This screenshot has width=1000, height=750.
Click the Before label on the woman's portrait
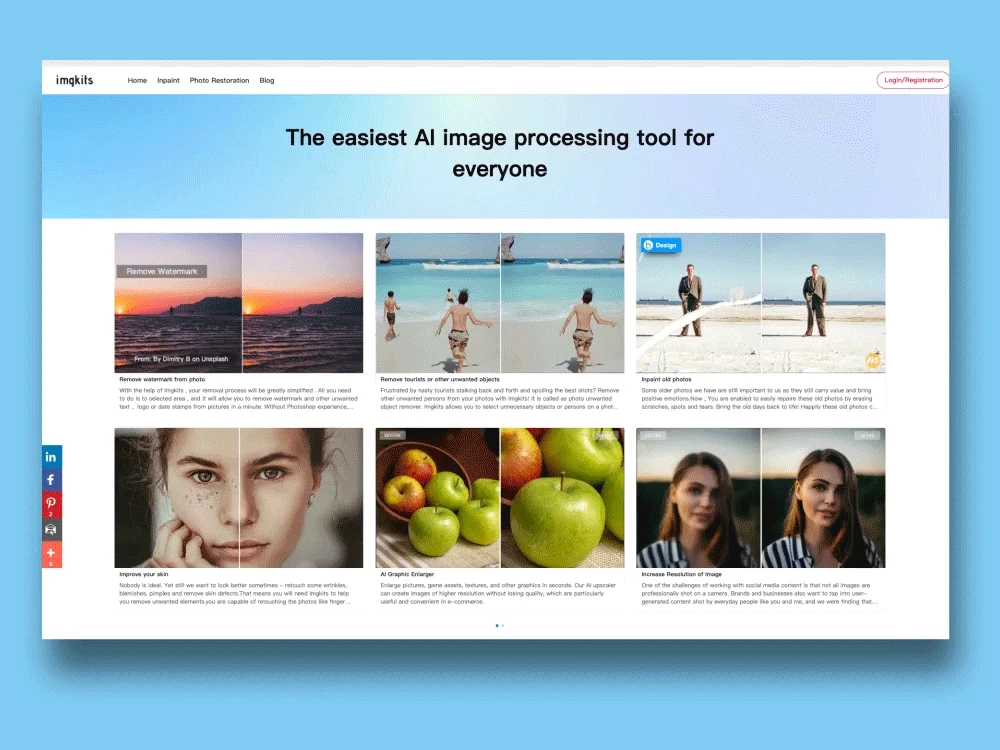tap(651, 436)
